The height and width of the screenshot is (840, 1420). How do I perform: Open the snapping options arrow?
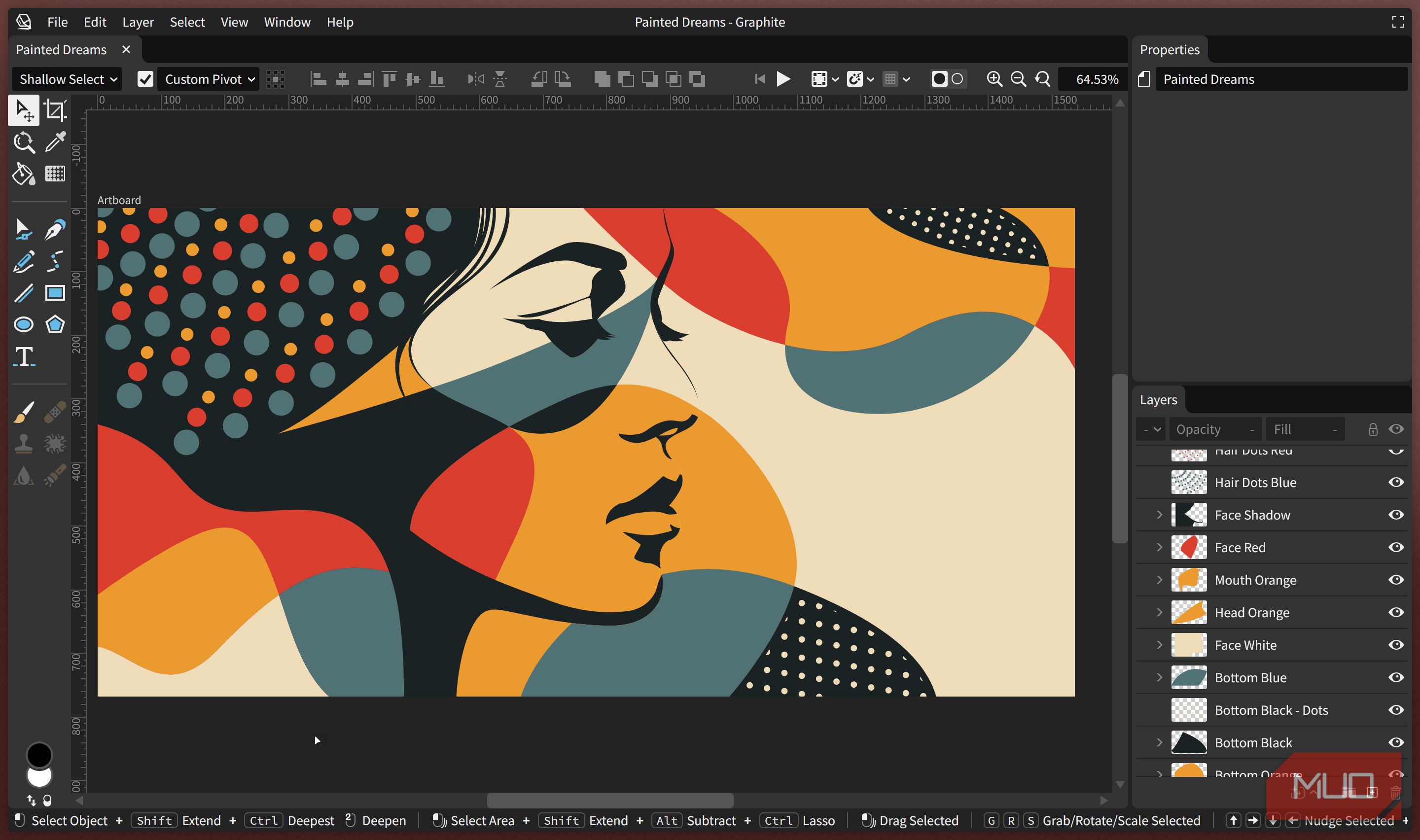tap(870, 79)
